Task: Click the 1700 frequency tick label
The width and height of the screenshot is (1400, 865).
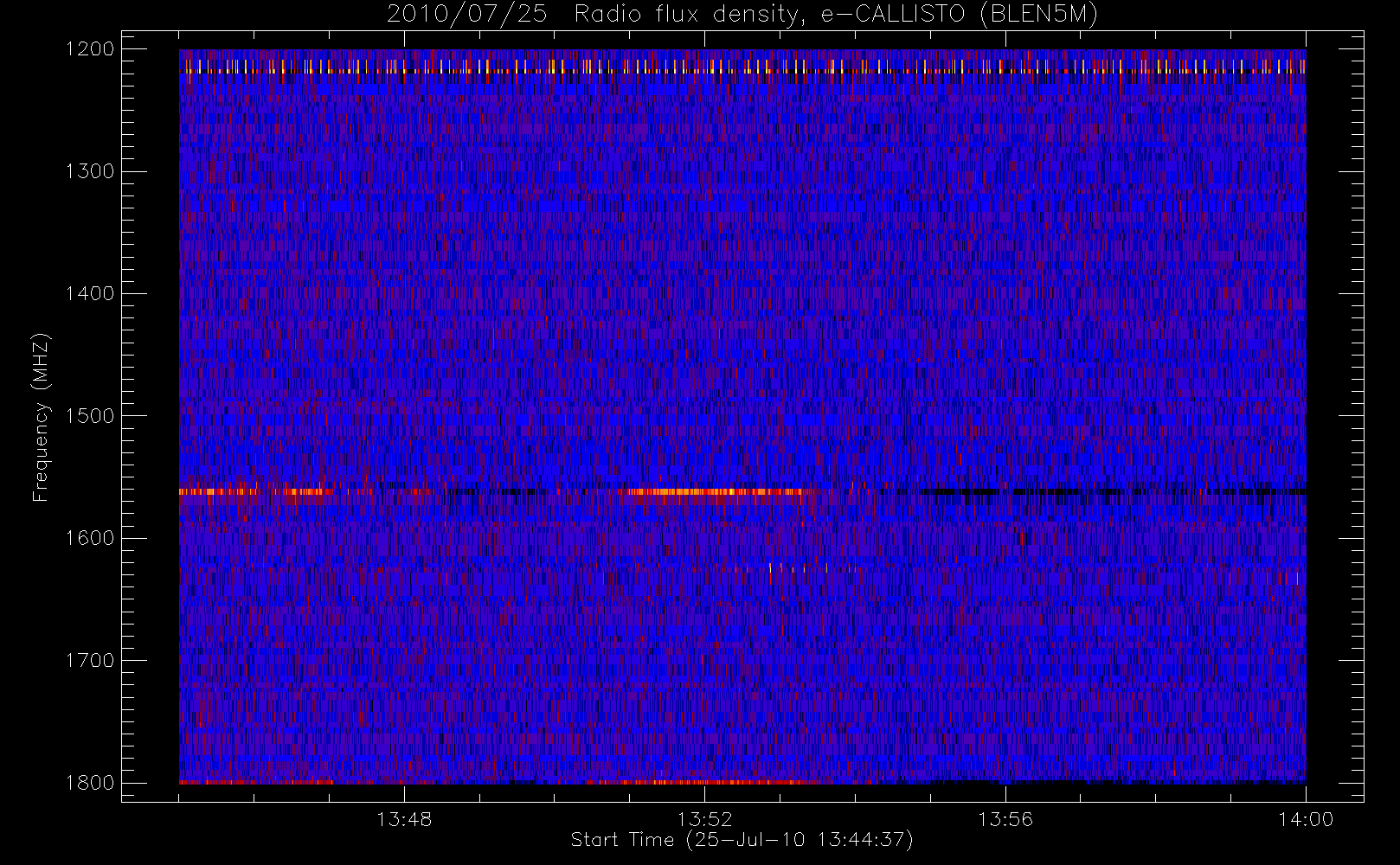Action: pyautogui.click(x=90, y=661)
